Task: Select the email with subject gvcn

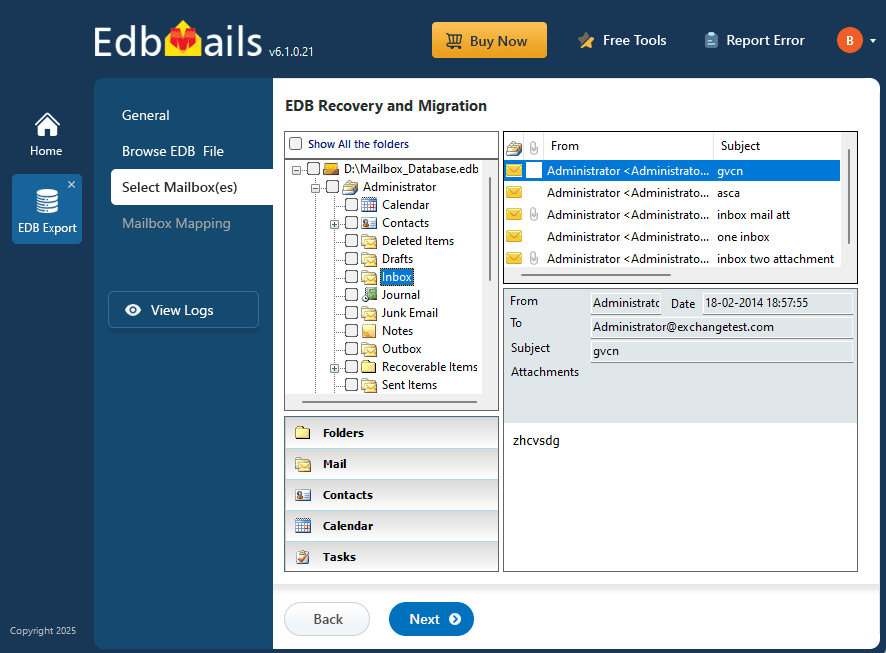Action: pos(672,171)
